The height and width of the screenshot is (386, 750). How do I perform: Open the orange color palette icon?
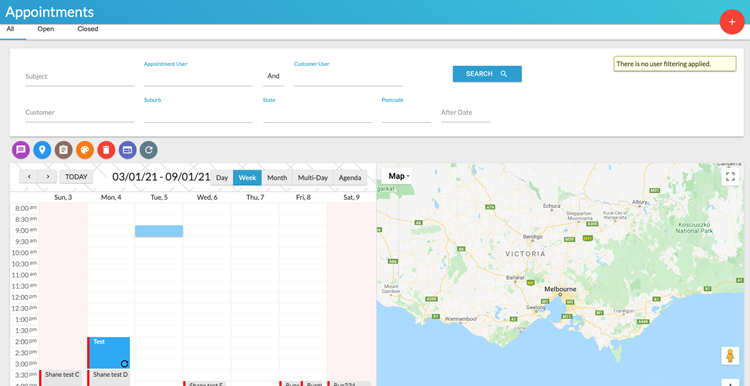coord(85,150)
